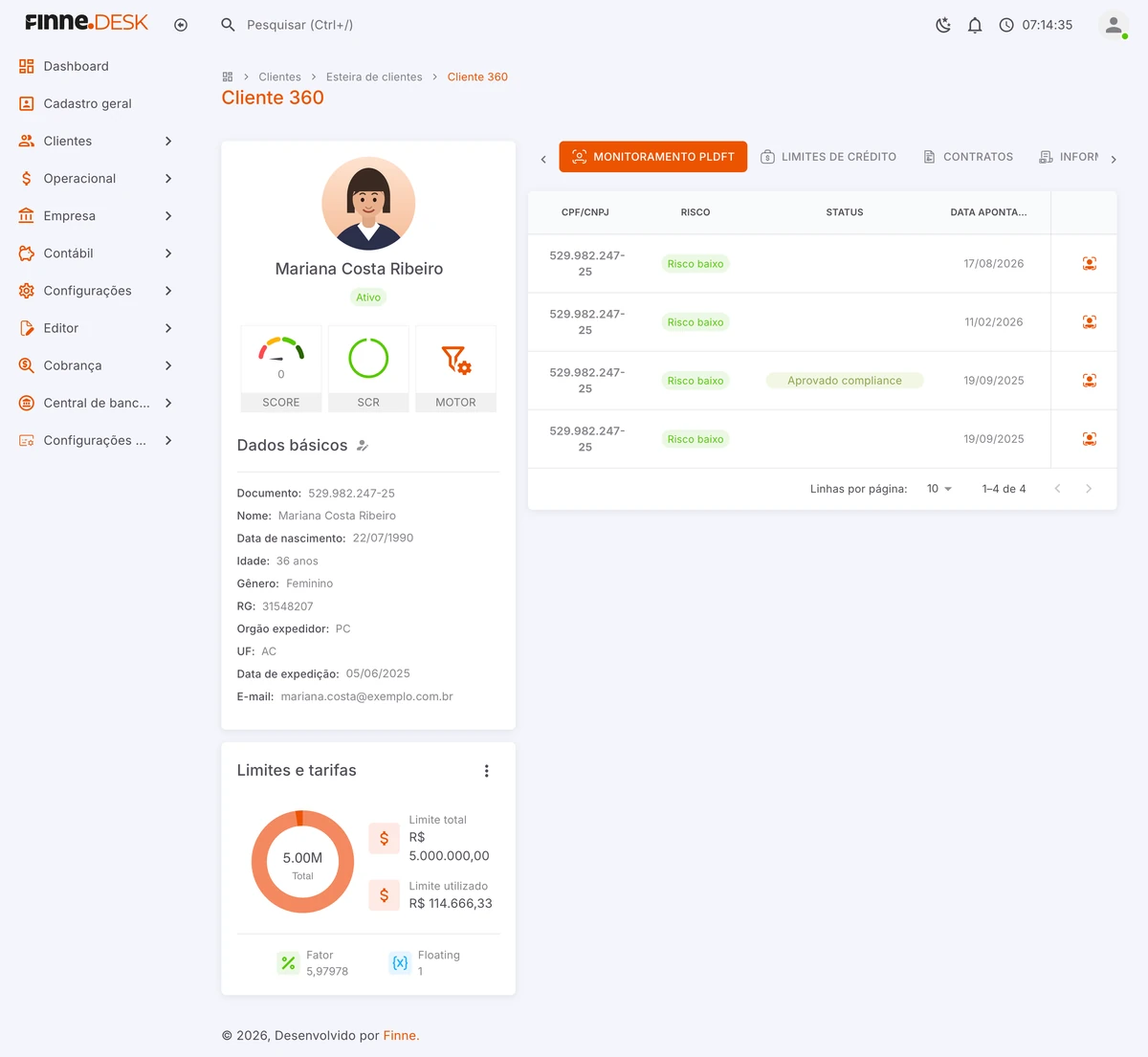Screen dimensions: 1148x1057
Task: Open Limites e tarifas three-dot menu
Action: point(487,771)
